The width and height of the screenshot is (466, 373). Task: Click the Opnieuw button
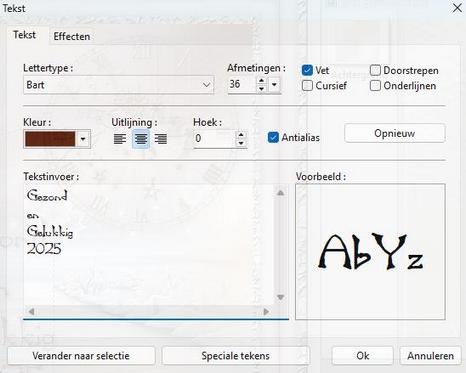click(395, 133)
